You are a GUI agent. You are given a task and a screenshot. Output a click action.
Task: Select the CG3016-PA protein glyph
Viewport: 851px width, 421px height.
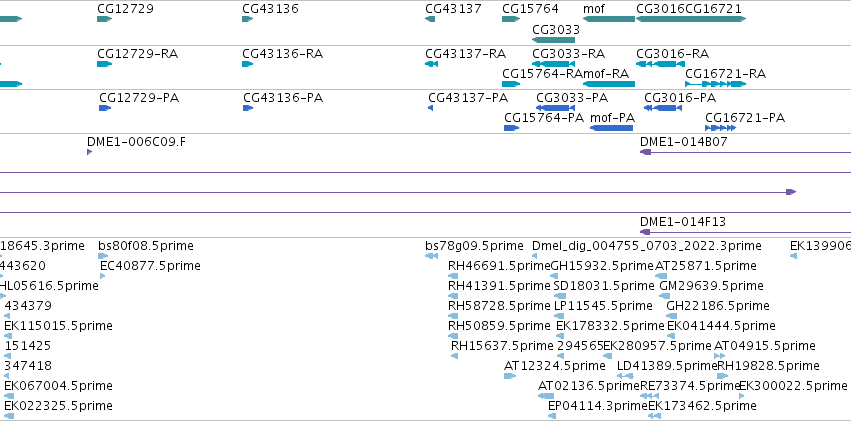tap(663, 108)
